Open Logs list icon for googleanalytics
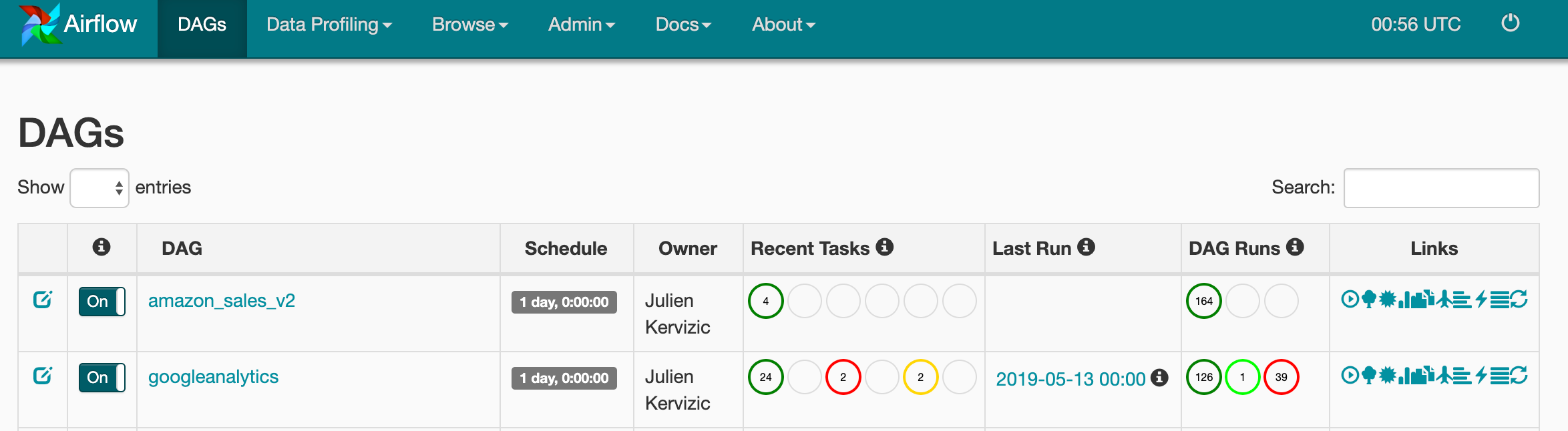This screenshot has height=431, width=1568. coord(1500,375)
